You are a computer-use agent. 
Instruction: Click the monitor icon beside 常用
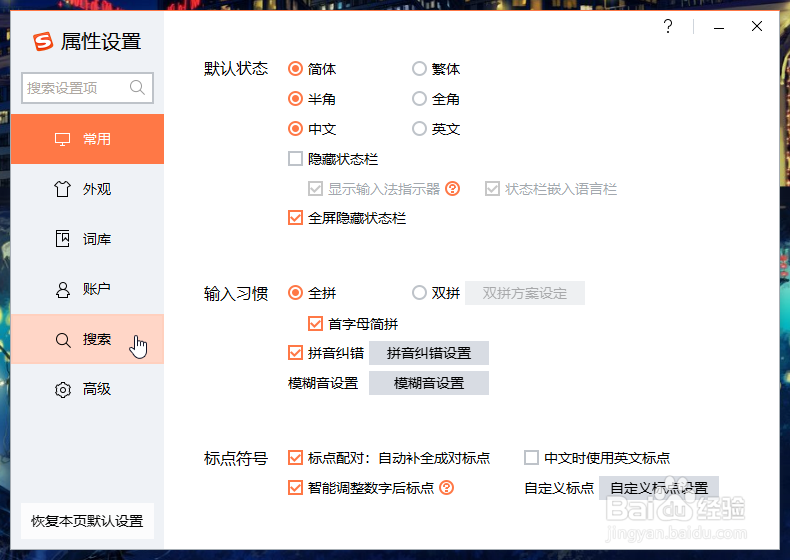[x=62, y=139]
